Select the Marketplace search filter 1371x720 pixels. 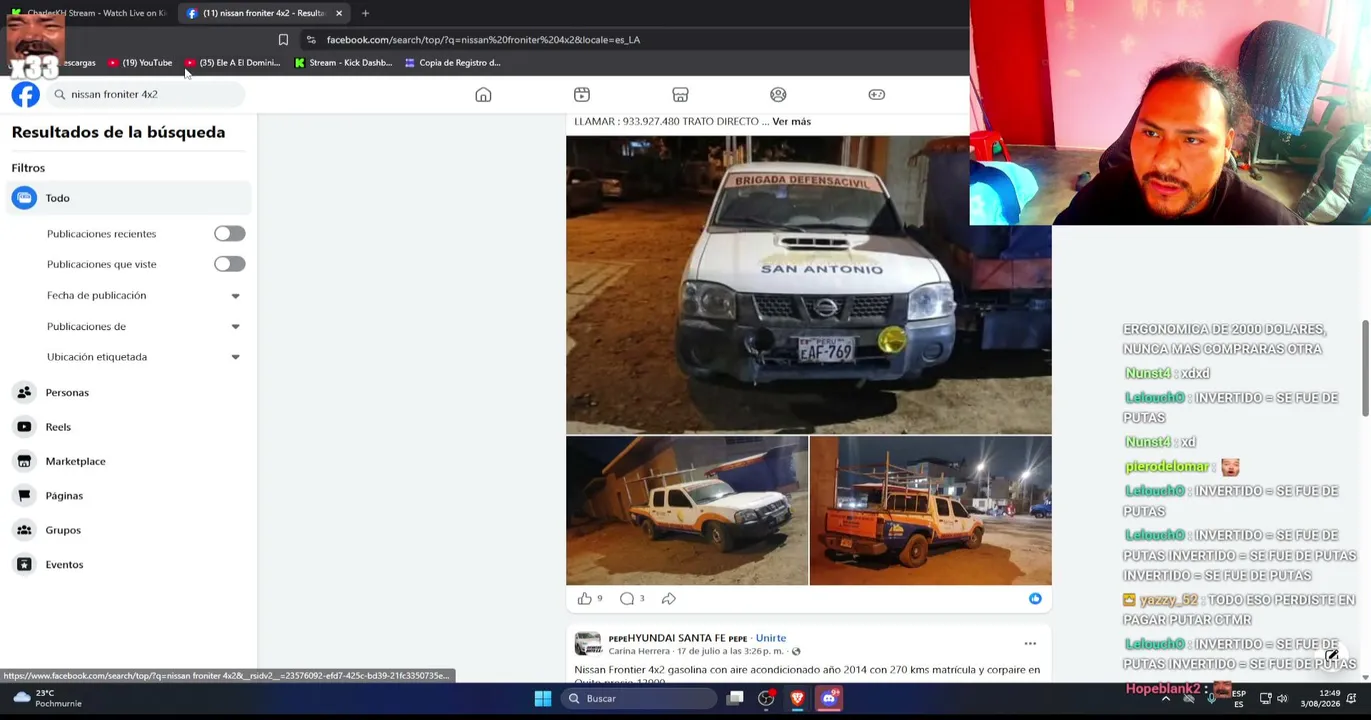(x=128, y=461)
